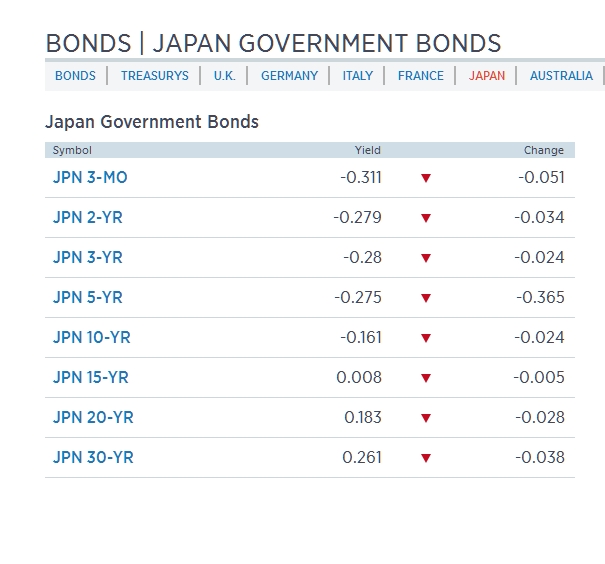Click the red down arrow for JPN 15-YR
The height and width of the screenshot is (564, 605).
click(425, 378)
